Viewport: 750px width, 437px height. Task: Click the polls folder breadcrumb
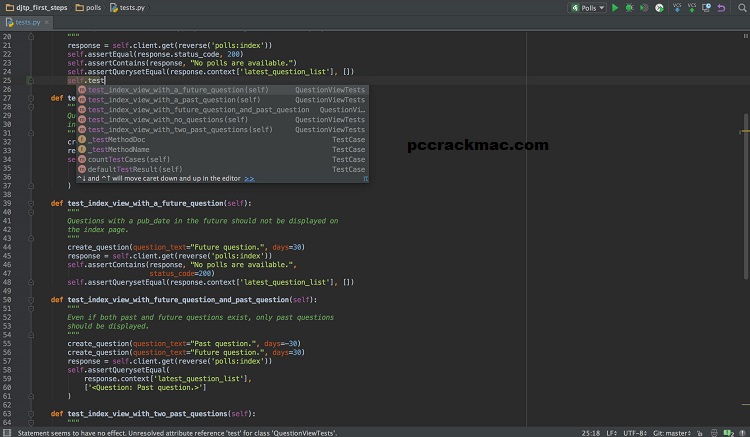point(88,8)
